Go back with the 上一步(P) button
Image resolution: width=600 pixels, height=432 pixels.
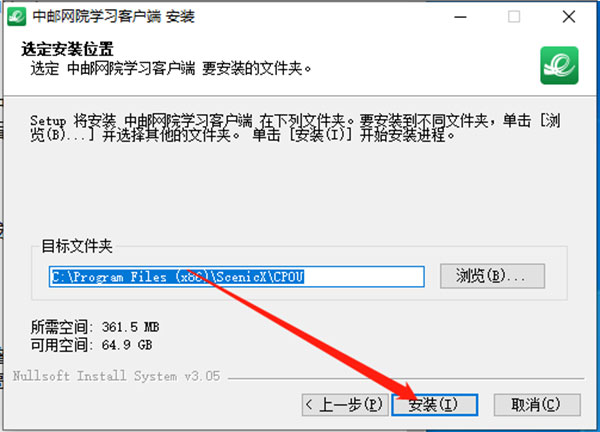(x=345, y=404)
